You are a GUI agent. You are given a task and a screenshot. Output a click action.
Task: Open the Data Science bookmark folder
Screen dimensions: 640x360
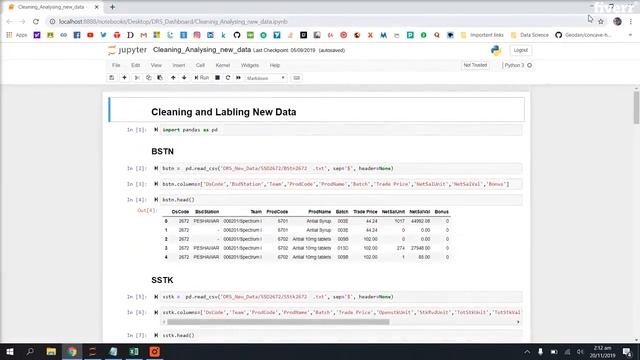click(530, 35)
